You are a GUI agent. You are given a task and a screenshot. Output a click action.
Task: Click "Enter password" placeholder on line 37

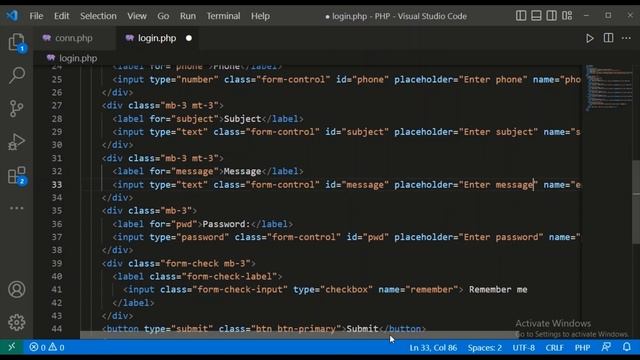[501, 237]
